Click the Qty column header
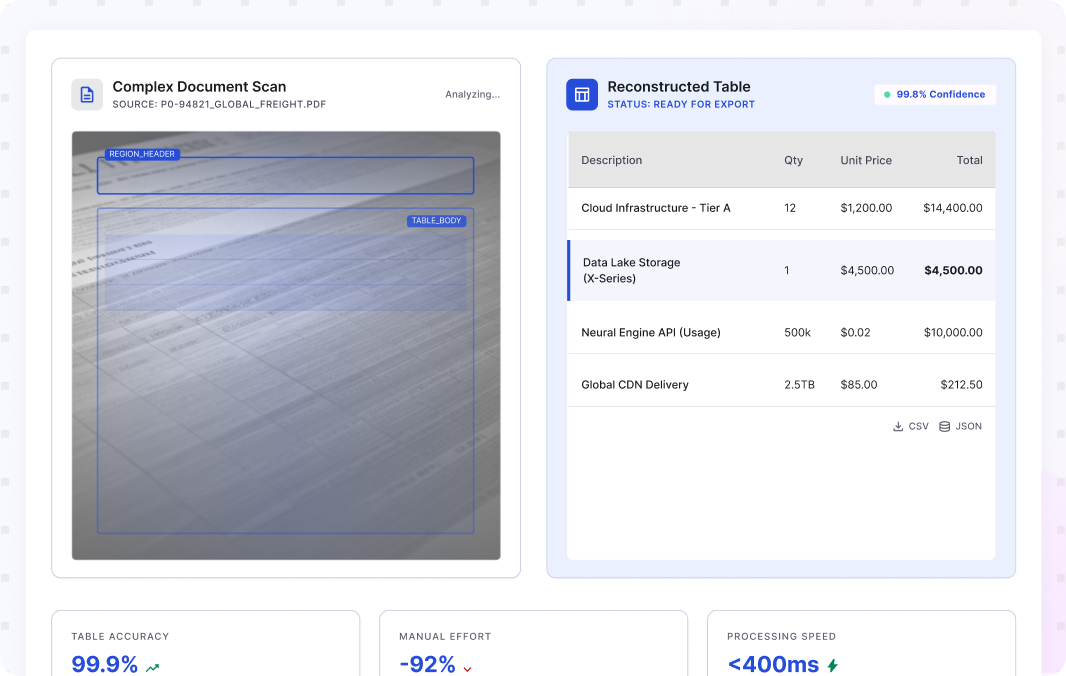This screenshot has width=1066, height=676. (x=793, y=160)
